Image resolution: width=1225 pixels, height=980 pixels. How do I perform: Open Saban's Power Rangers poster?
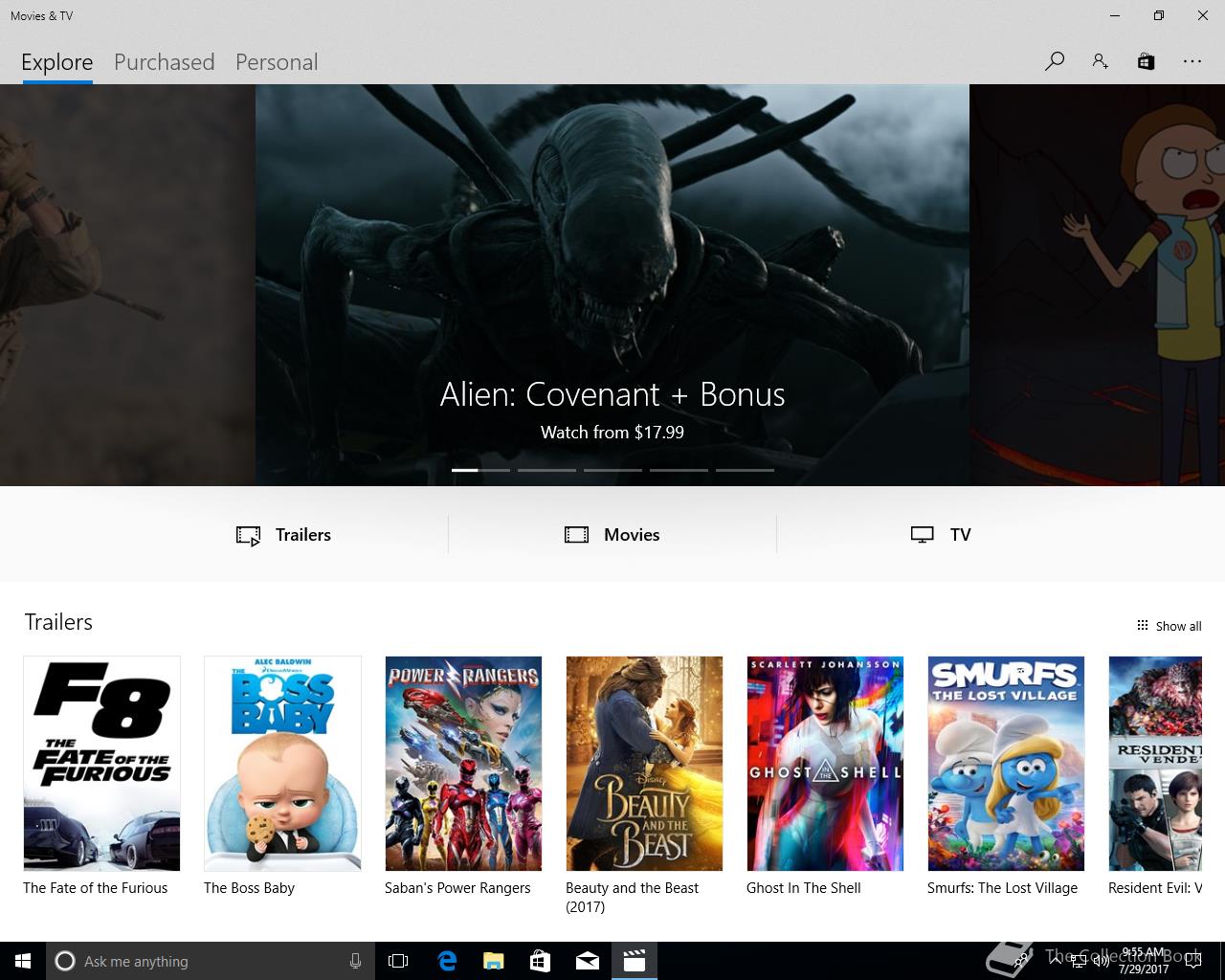(x=463, y=764)
